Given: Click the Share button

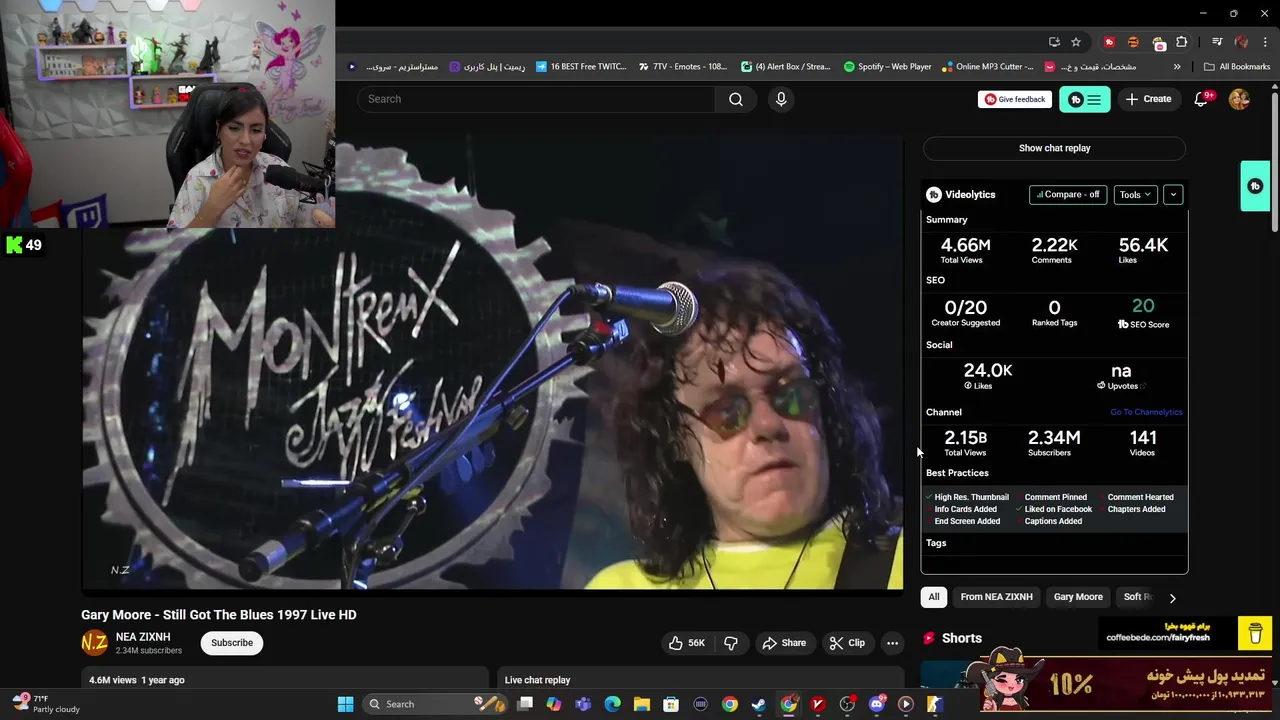Looking at the screenshot, I should (784, 643).
